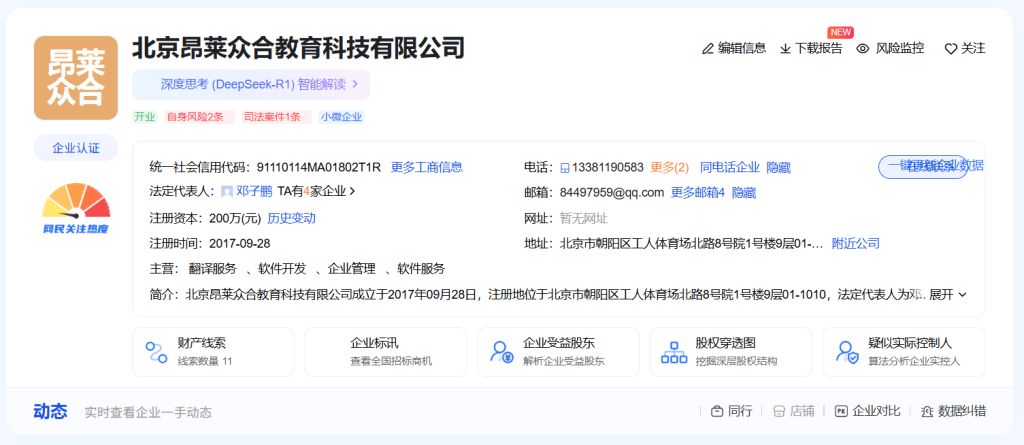Click 企业对比 PK icon

tap(841, 412)
